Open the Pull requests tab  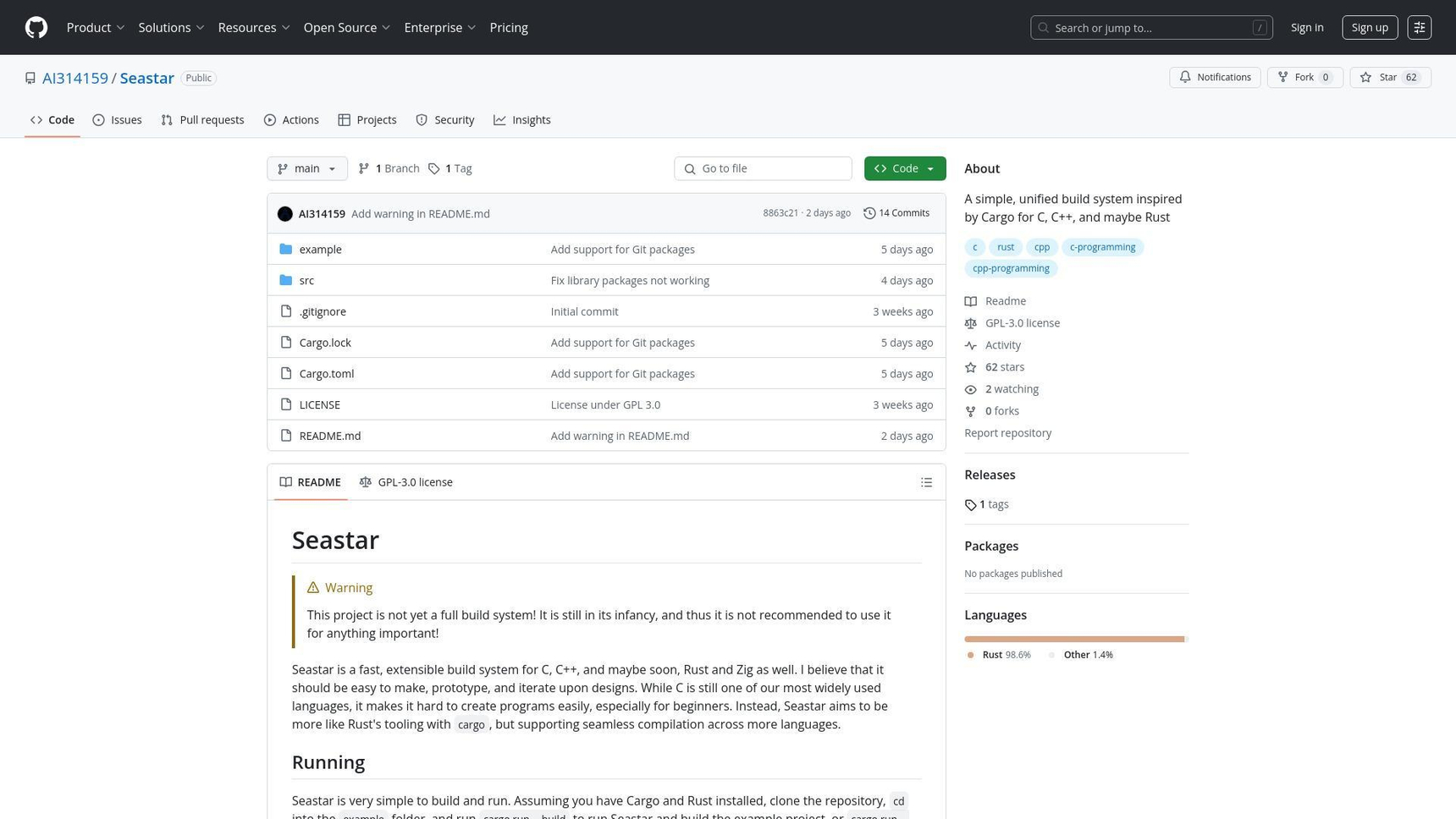[x=202, y=120]
